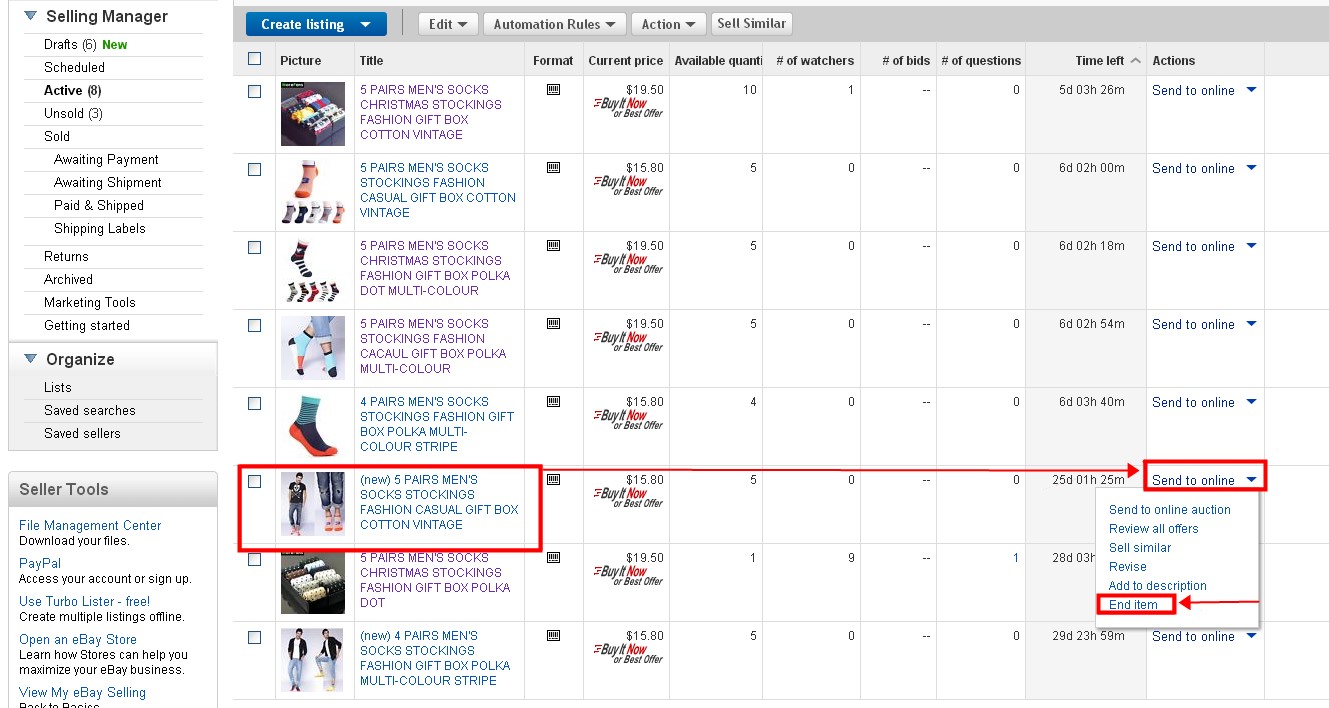Open the 1 question link in the Polka Dot row
1329x708 pixels.
(x=1016, y=559)
